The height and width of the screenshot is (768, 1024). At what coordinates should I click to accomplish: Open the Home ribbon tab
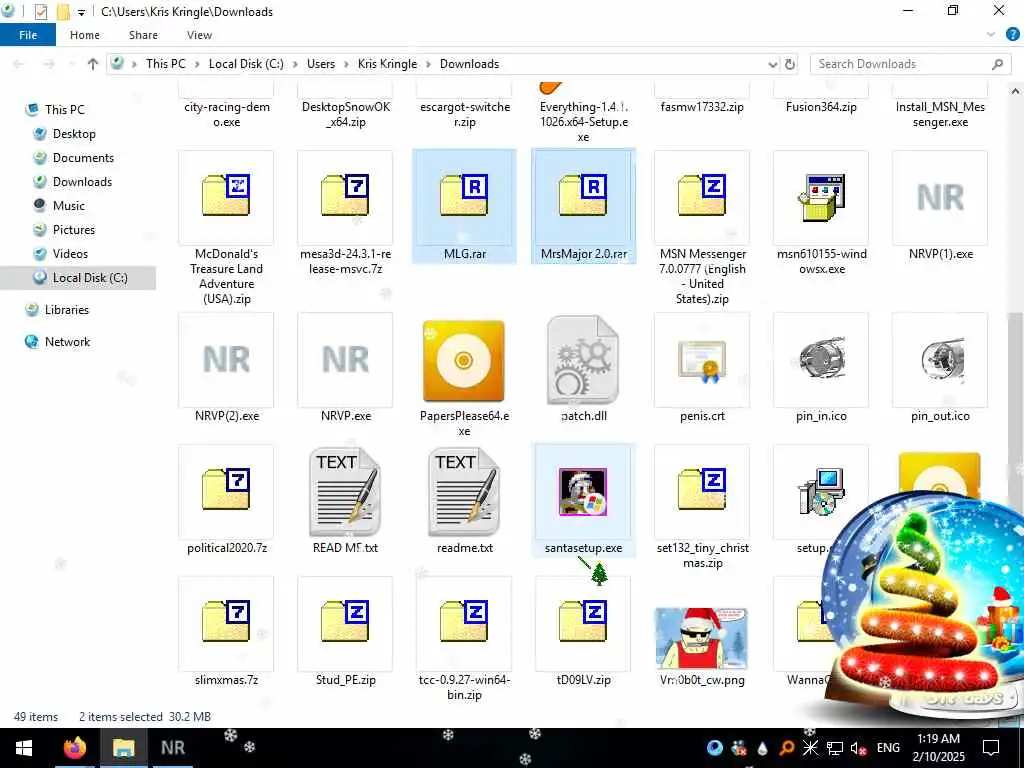click(x=85, y=35)
